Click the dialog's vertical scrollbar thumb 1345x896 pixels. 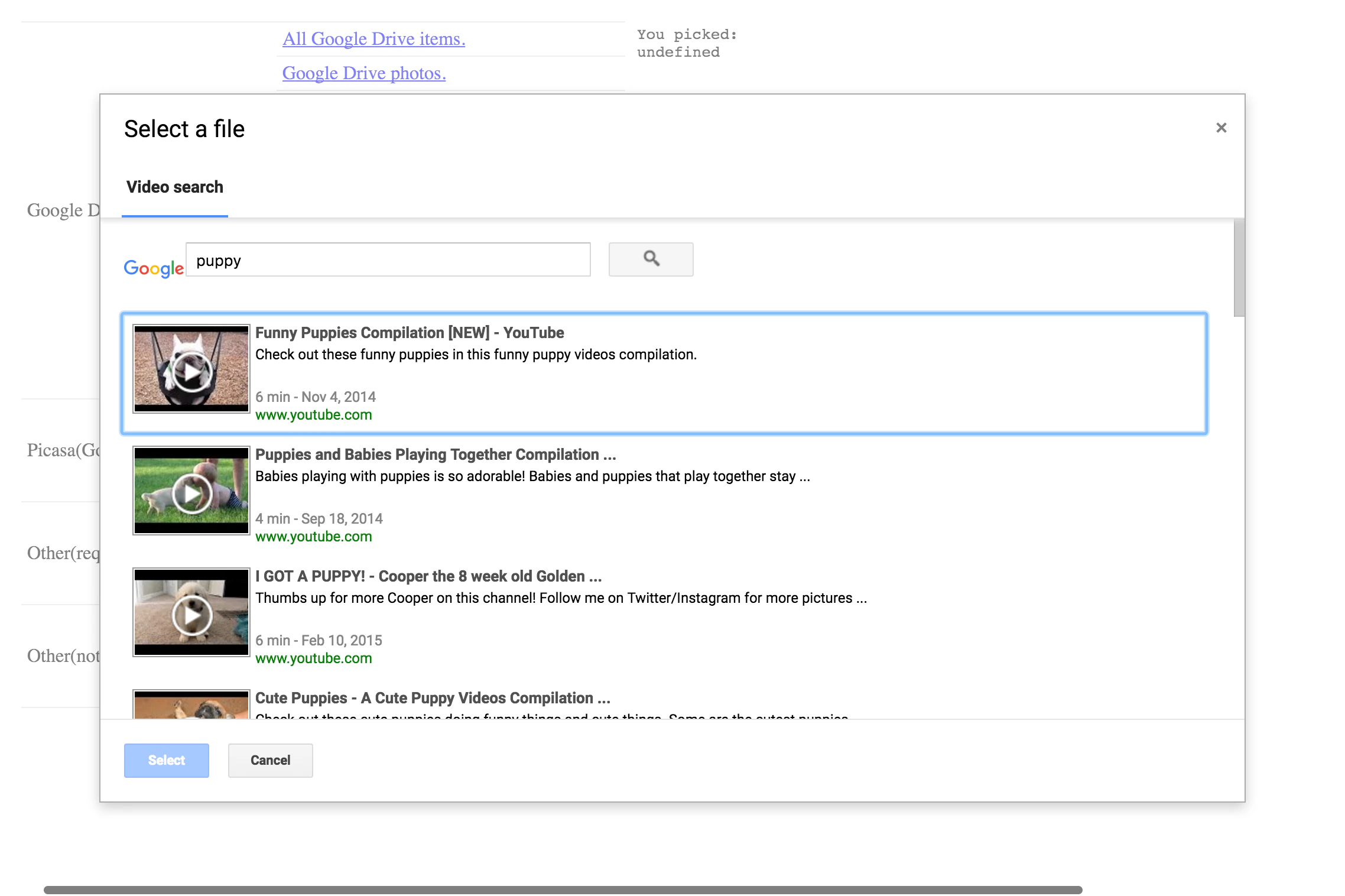pyautogui.click(x=1239, y=268)
